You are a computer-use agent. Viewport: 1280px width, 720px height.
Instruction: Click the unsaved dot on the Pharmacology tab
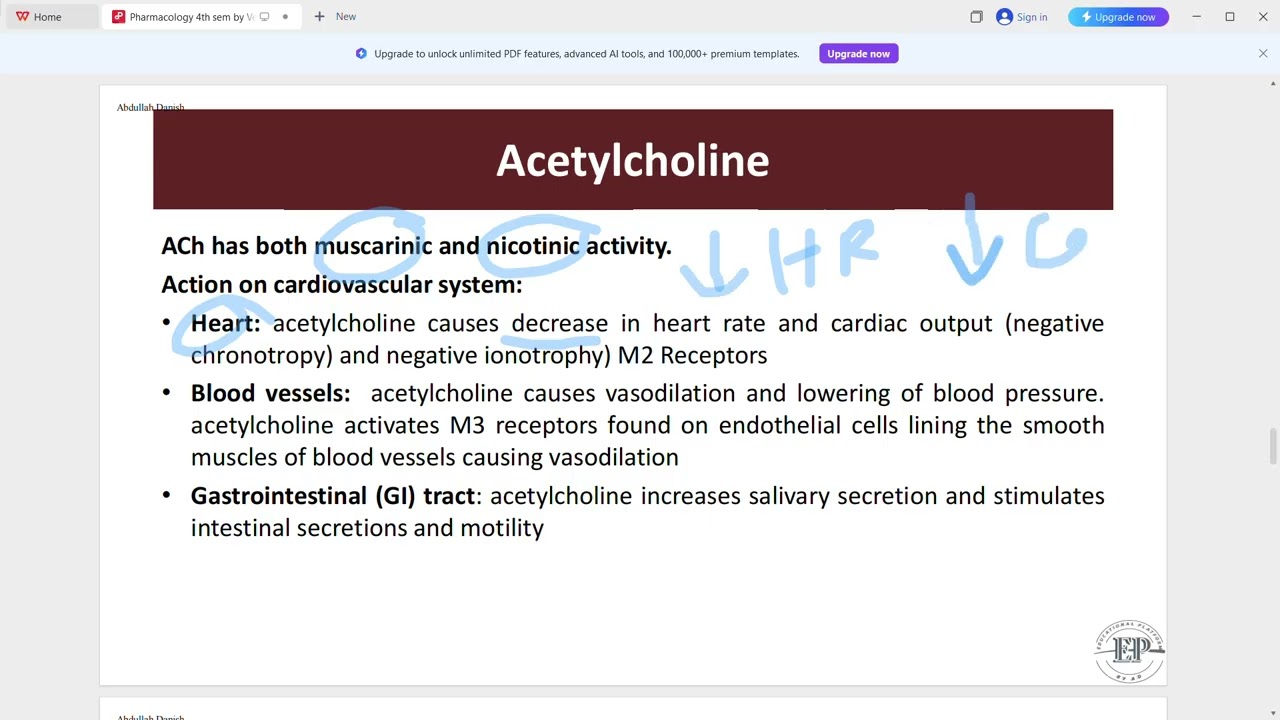(x=285, y=17)
